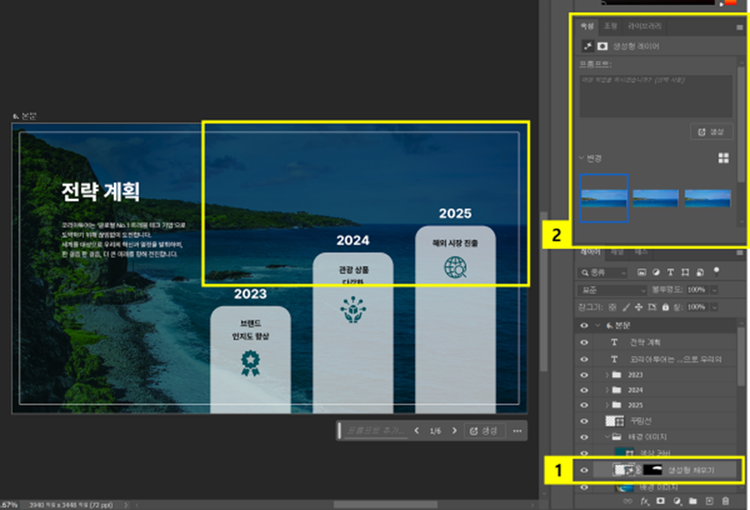Click 생성 button on contextual task bar

point(484,431)
